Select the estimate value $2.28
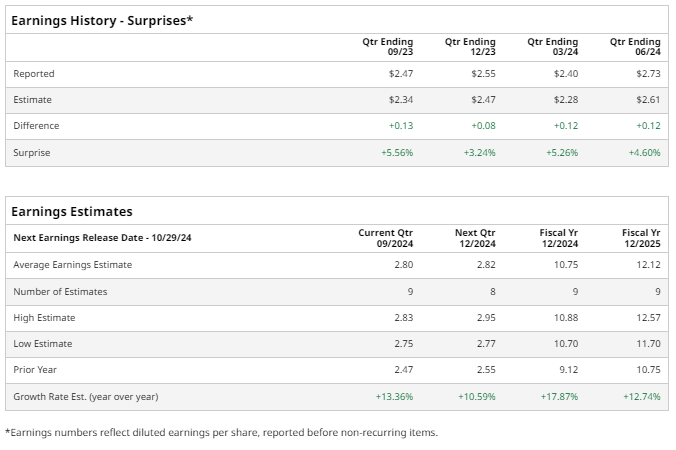Viewport: 676px width, 450px height. (565, 100)
